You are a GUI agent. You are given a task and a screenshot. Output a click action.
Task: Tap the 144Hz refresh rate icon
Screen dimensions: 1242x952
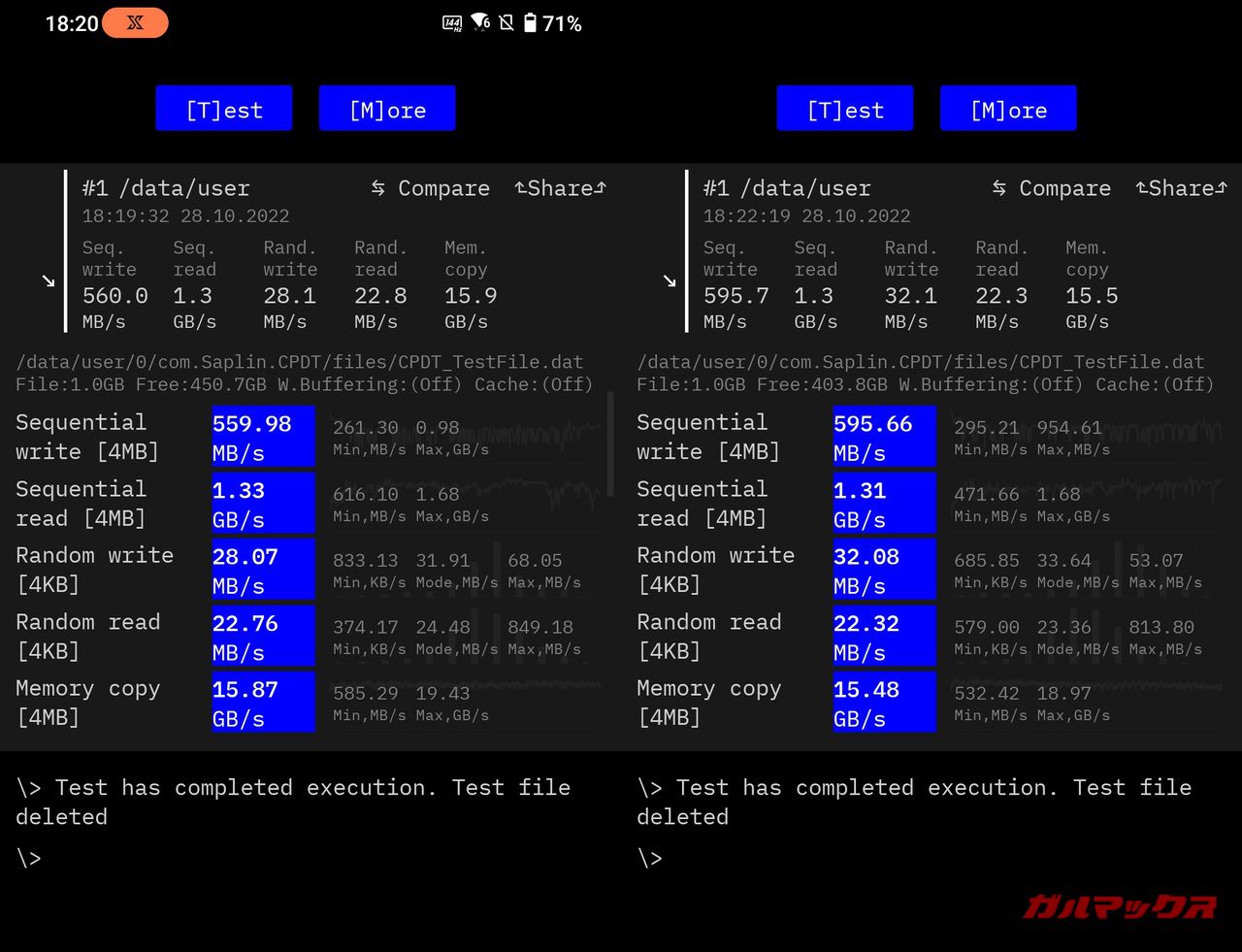click(452, 23)
